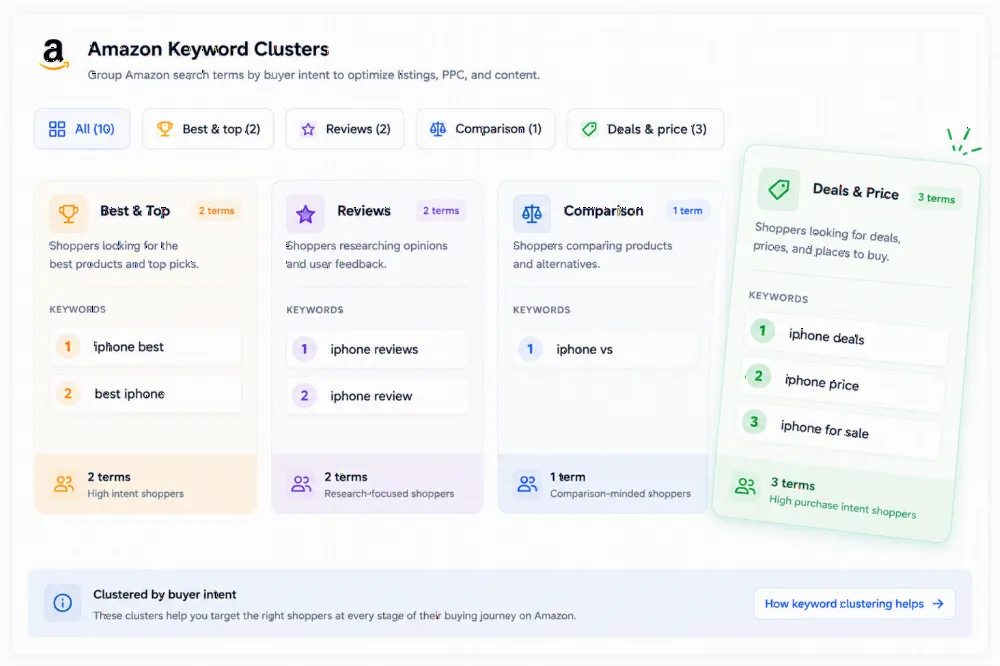Click the '2 terms' badge on Best & Top card

click(x=216, y=211)
